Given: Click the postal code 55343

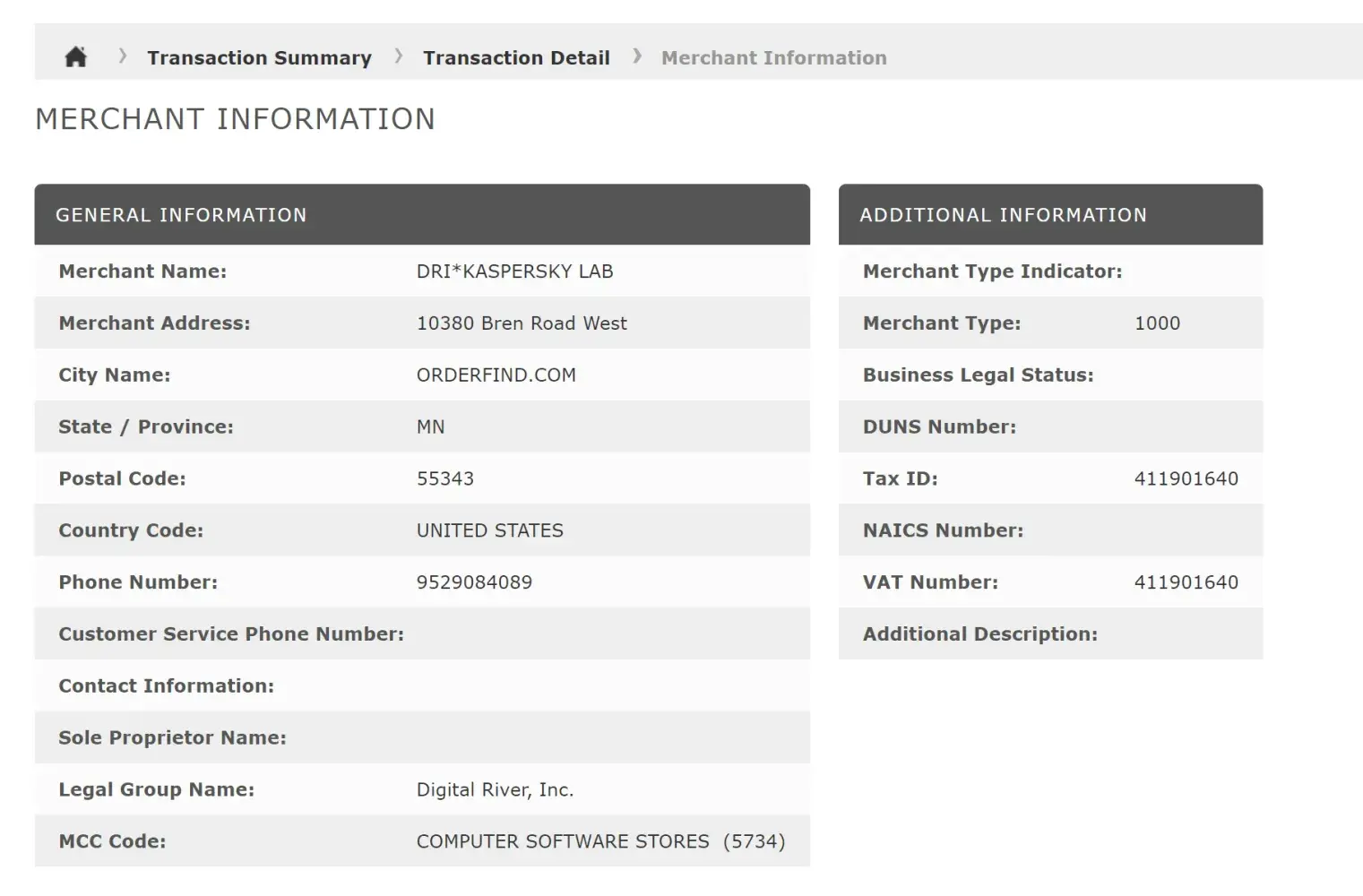Looking at the screenshot, I should (445, 478).
